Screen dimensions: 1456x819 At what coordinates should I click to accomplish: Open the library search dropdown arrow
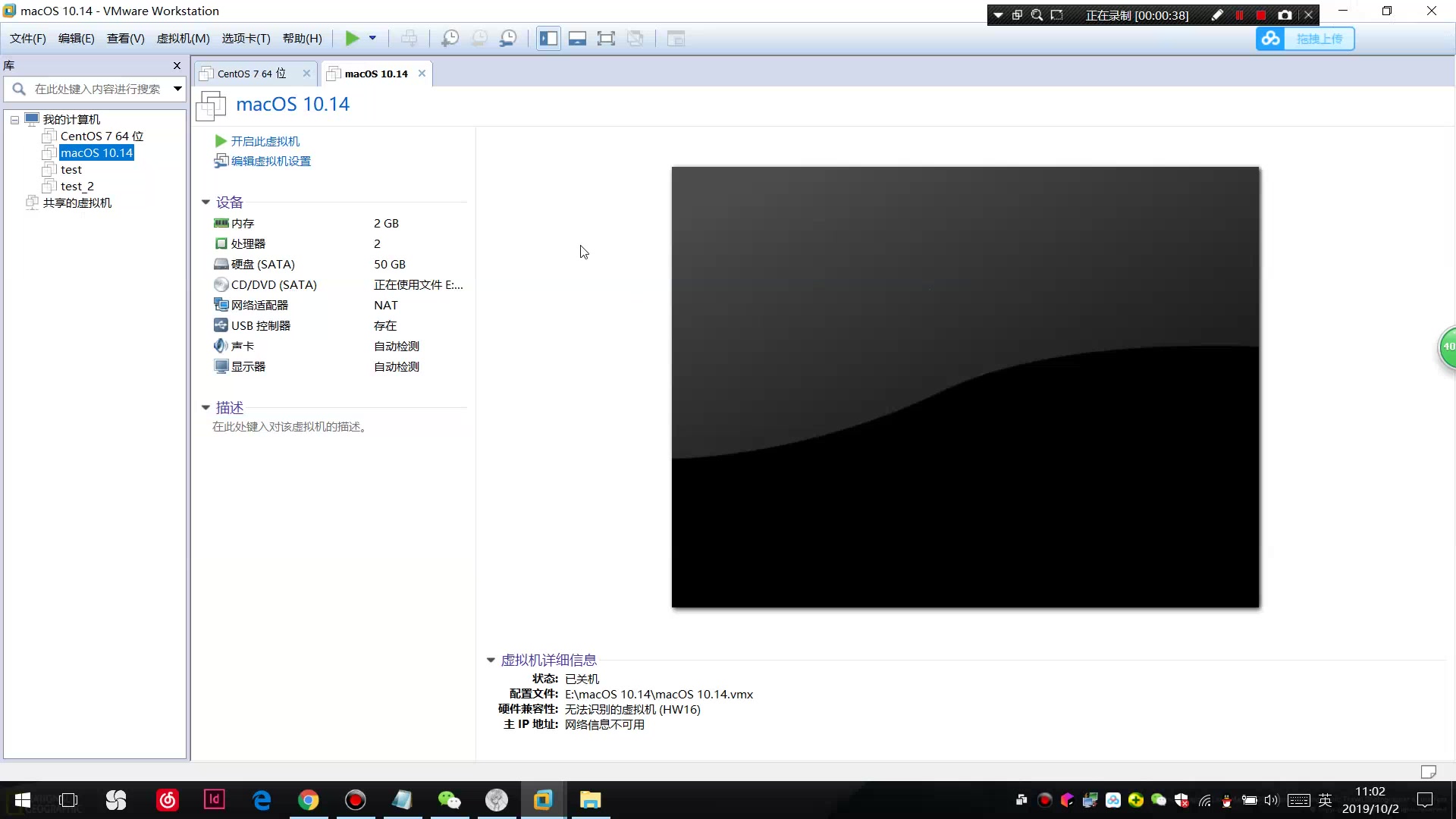(x=177, y=89)
